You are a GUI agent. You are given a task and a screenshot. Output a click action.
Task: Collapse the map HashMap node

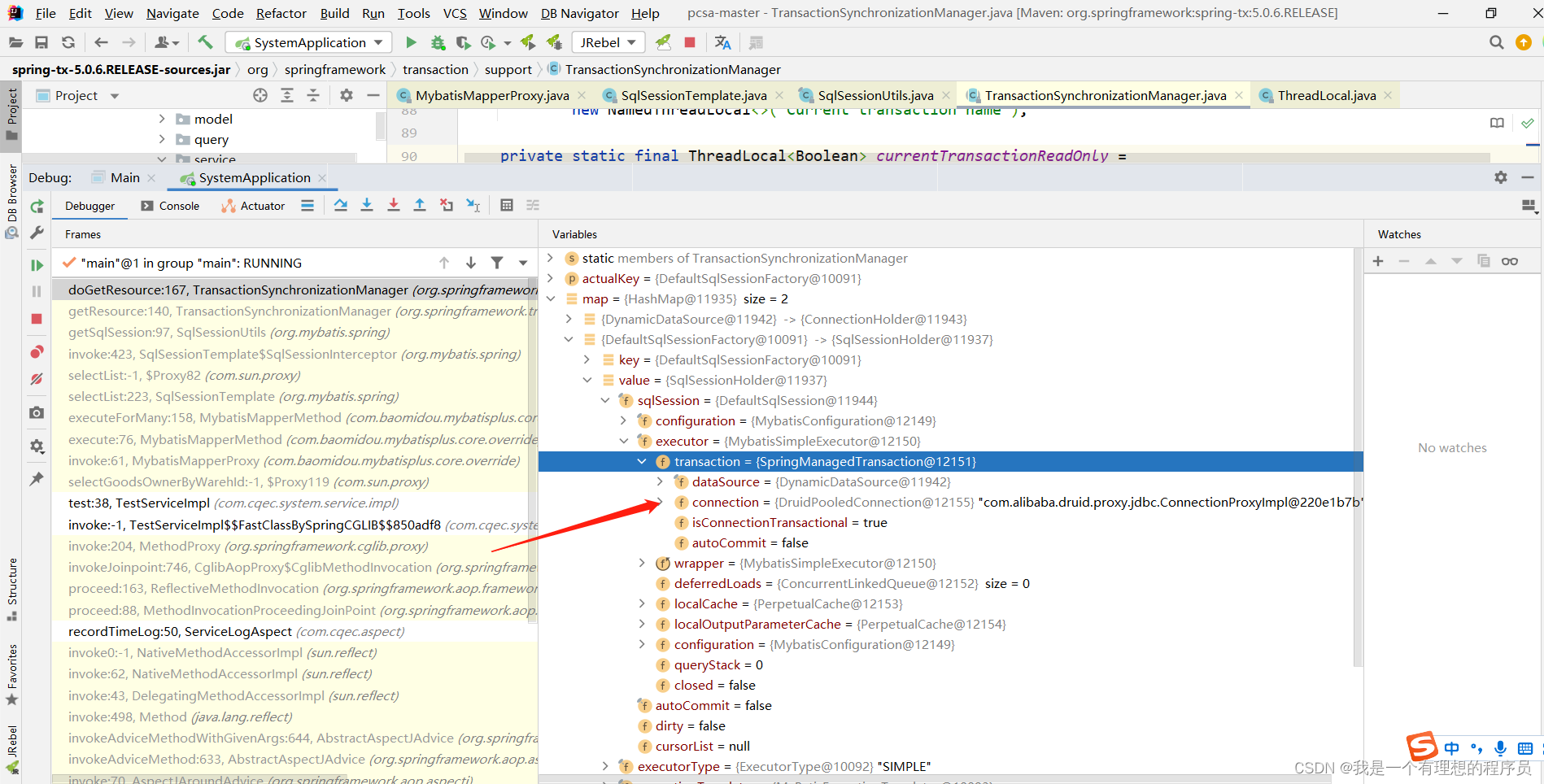point(551,298)
